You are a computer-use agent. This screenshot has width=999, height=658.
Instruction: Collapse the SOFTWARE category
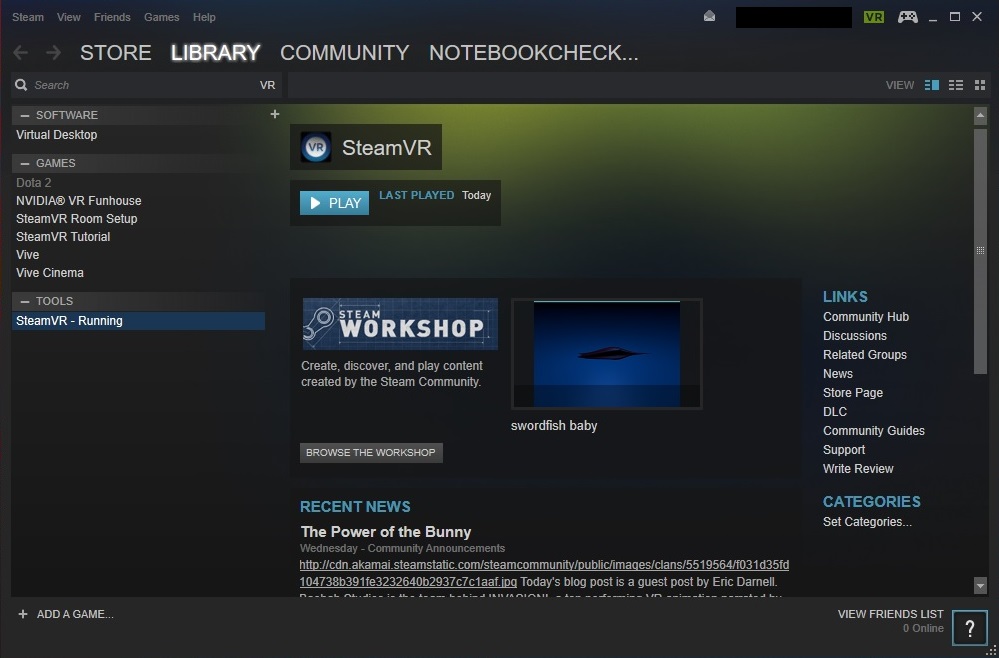coord(25,115)
